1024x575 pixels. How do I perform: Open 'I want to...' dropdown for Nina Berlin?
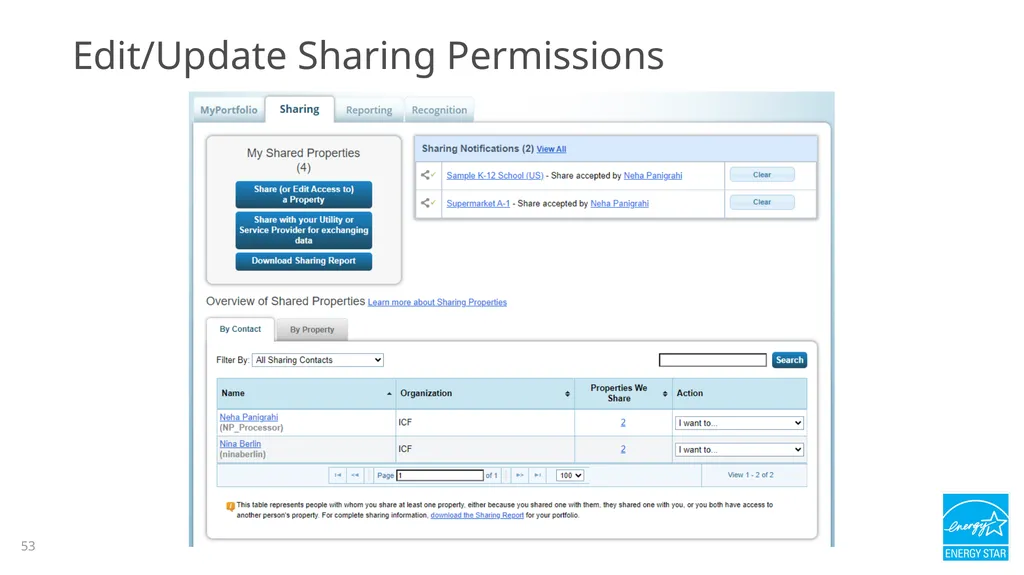739,450
